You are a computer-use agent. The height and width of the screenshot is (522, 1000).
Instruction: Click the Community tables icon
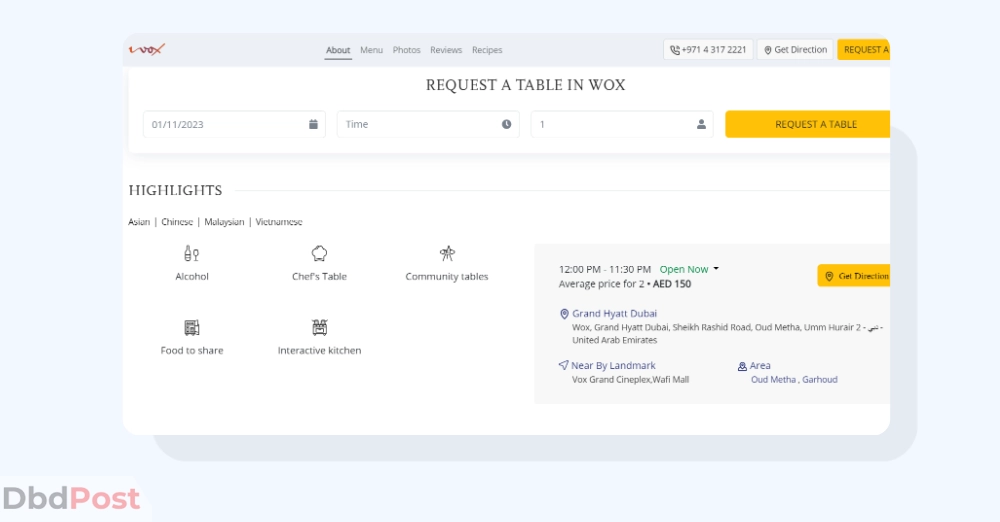pos(447,253)
